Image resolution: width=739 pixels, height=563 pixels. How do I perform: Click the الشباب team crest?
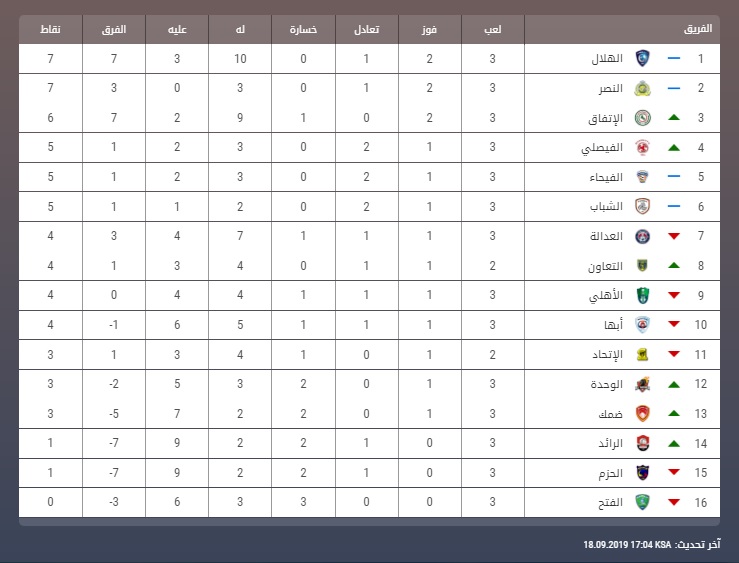(642, 206)
